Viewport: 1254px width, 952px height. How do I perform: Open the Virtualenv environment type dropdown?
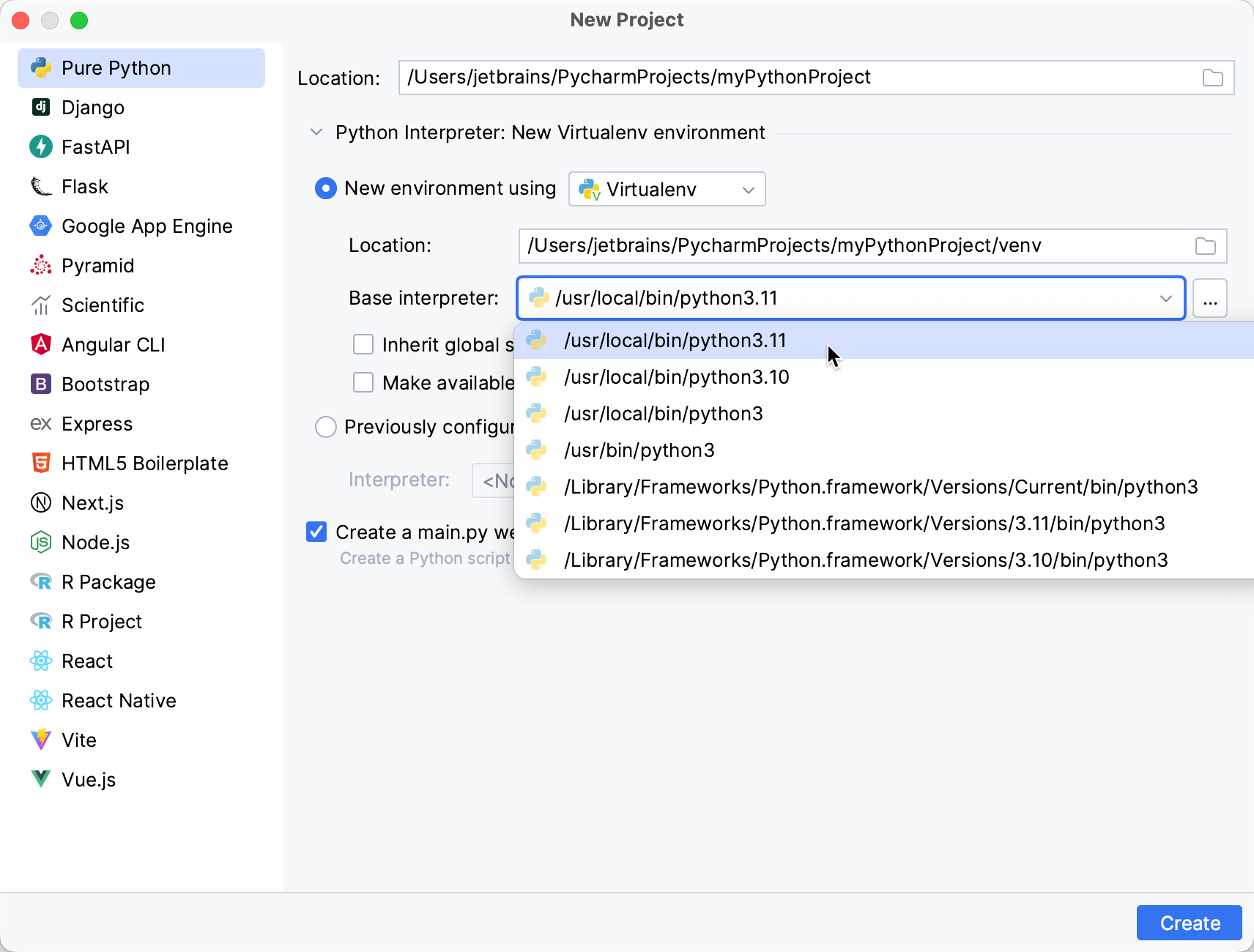[x=667, y=189]
